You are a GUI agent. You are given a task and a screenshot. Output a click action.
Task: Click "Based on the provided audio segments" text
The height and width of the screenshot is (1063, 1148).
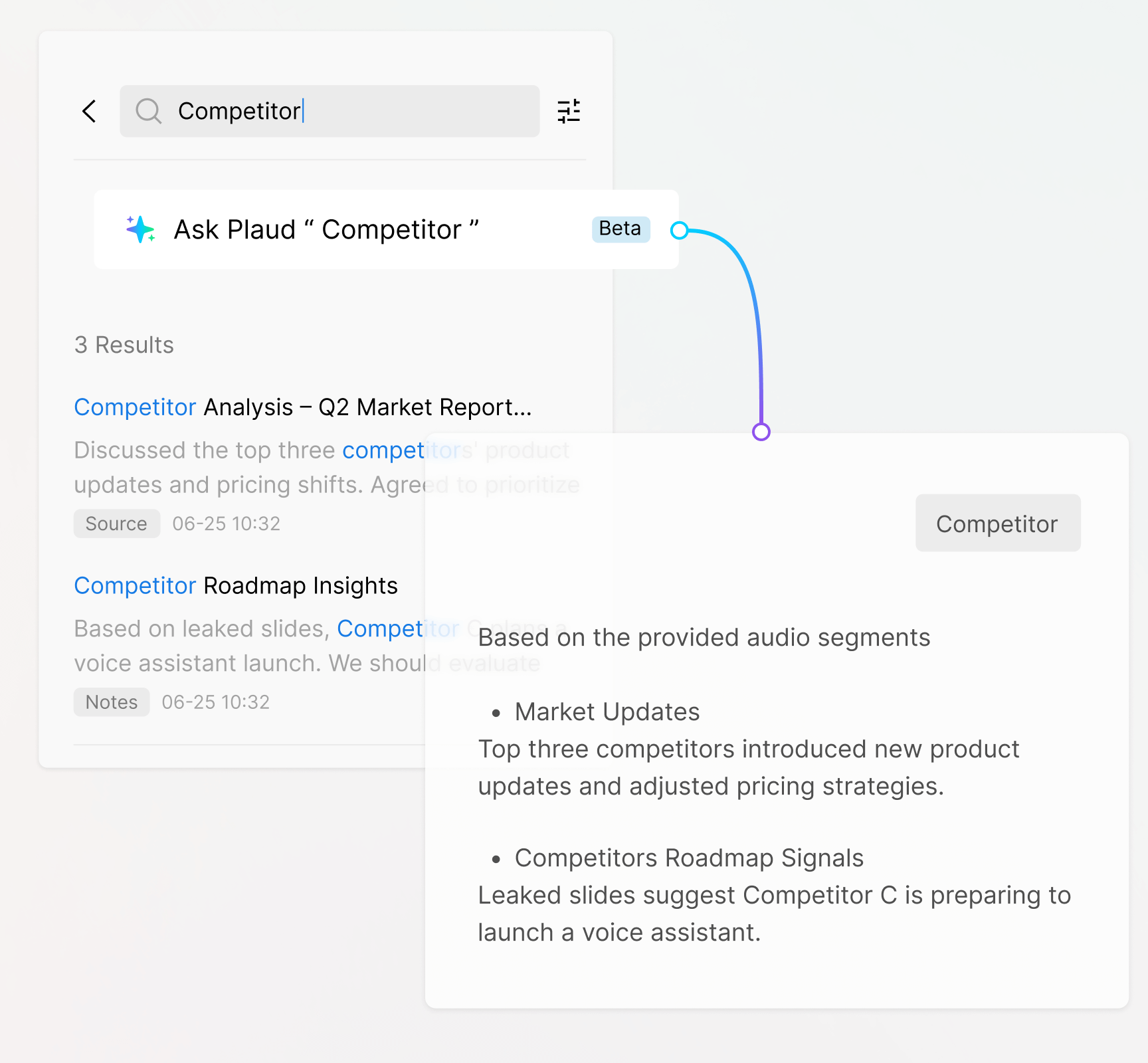704,638
